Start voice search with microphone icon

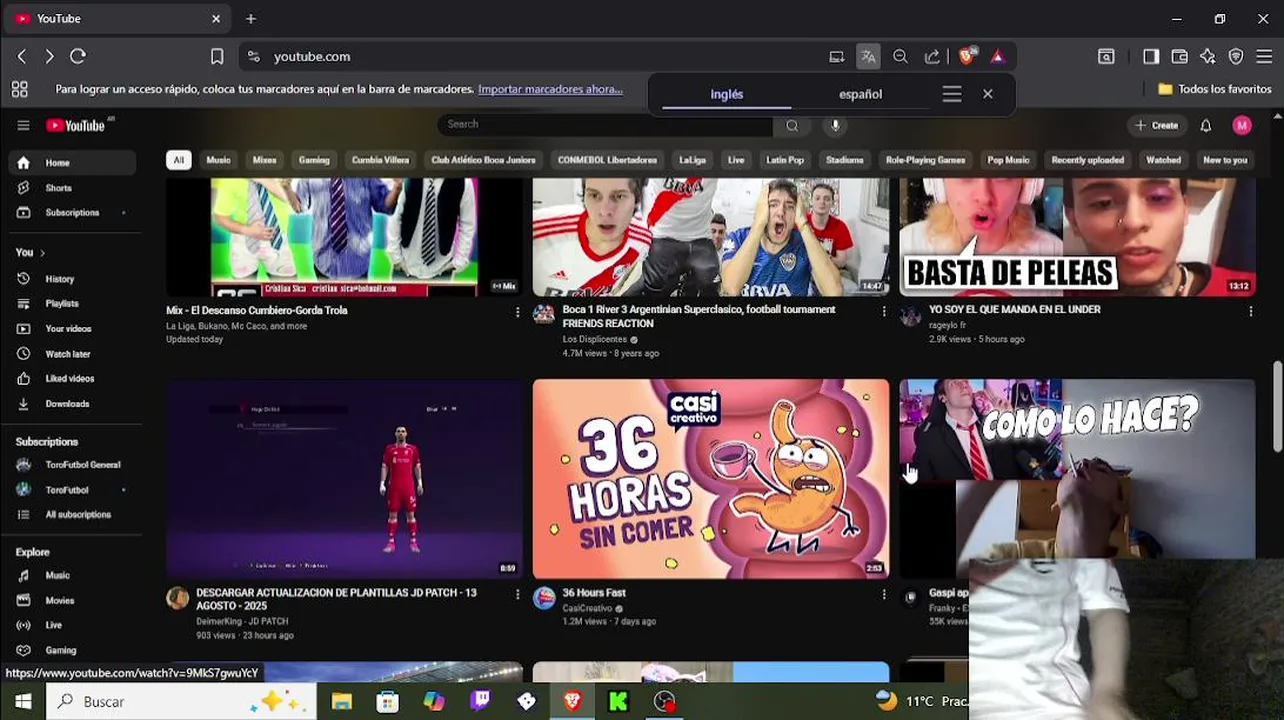[835, 125]
